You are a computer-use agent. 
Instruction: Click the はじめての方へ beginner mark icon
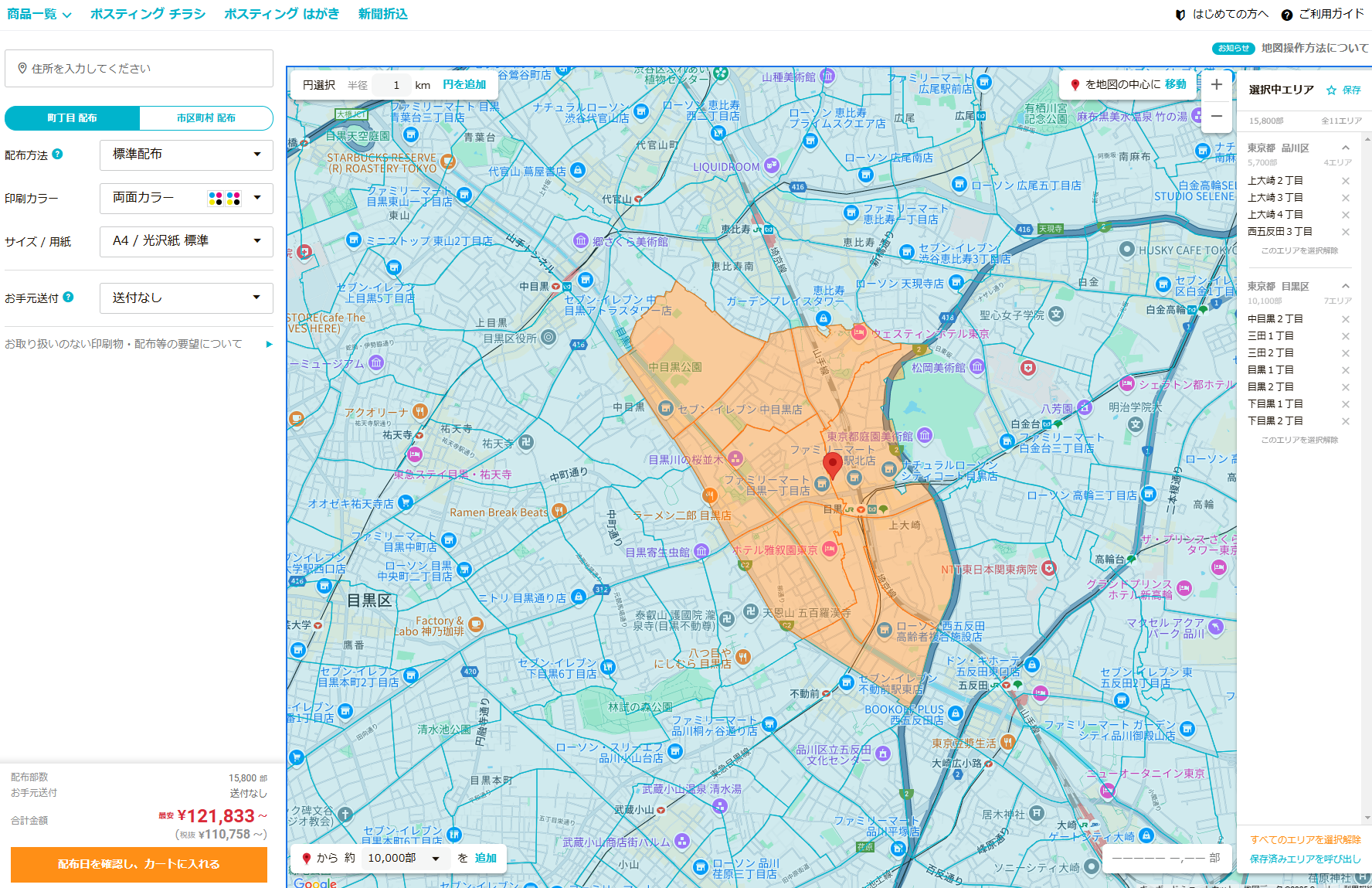pyautogui.click(x=1180, y=15)
